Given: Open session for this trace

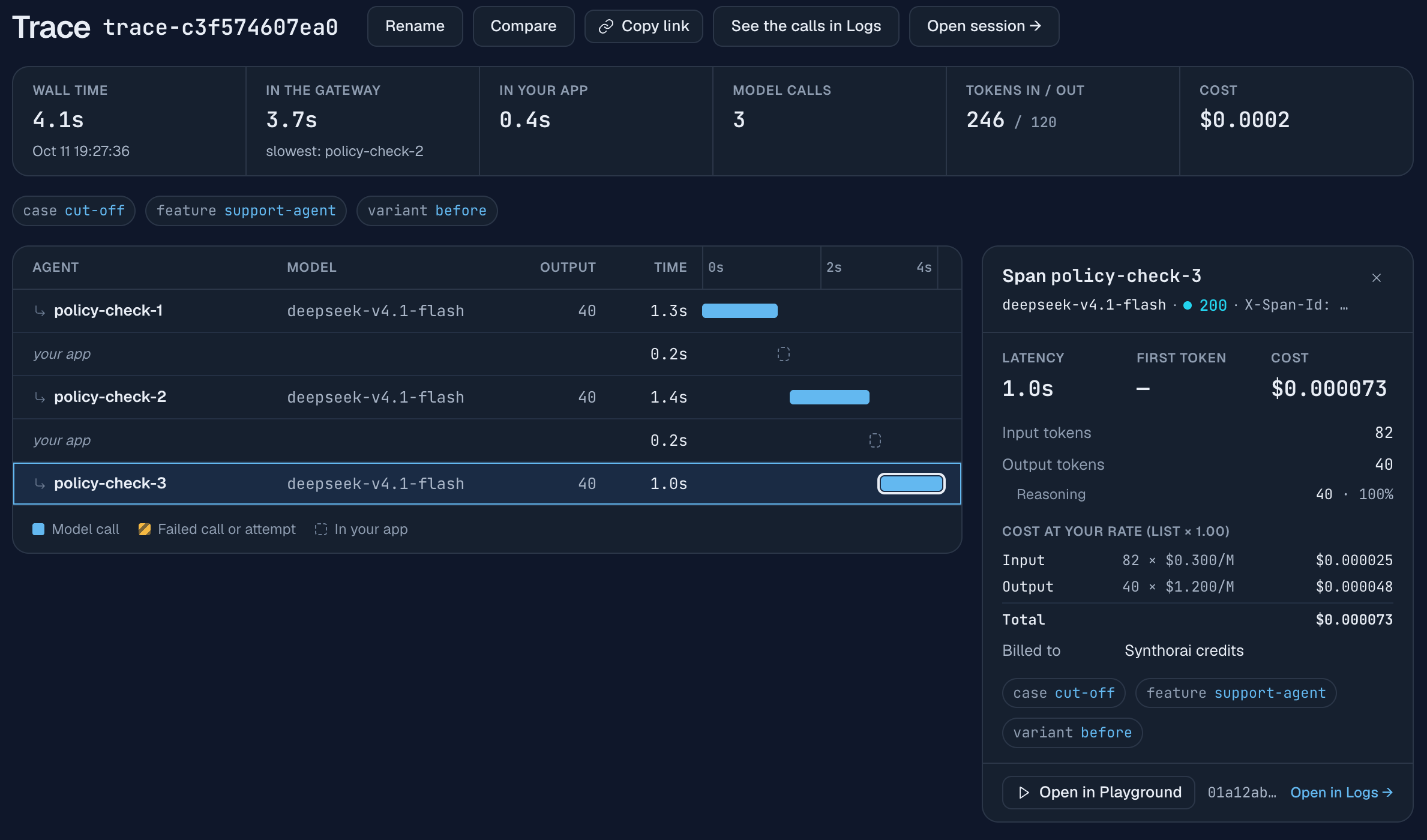Looking at the screenshot, I should tap(984, 26).
